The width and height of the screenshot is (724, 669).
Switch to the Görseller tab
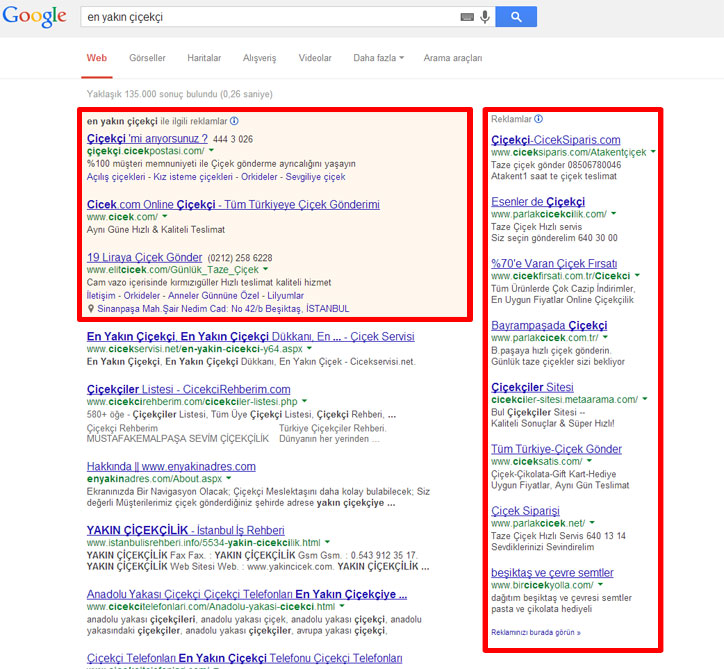click(147, 58)
